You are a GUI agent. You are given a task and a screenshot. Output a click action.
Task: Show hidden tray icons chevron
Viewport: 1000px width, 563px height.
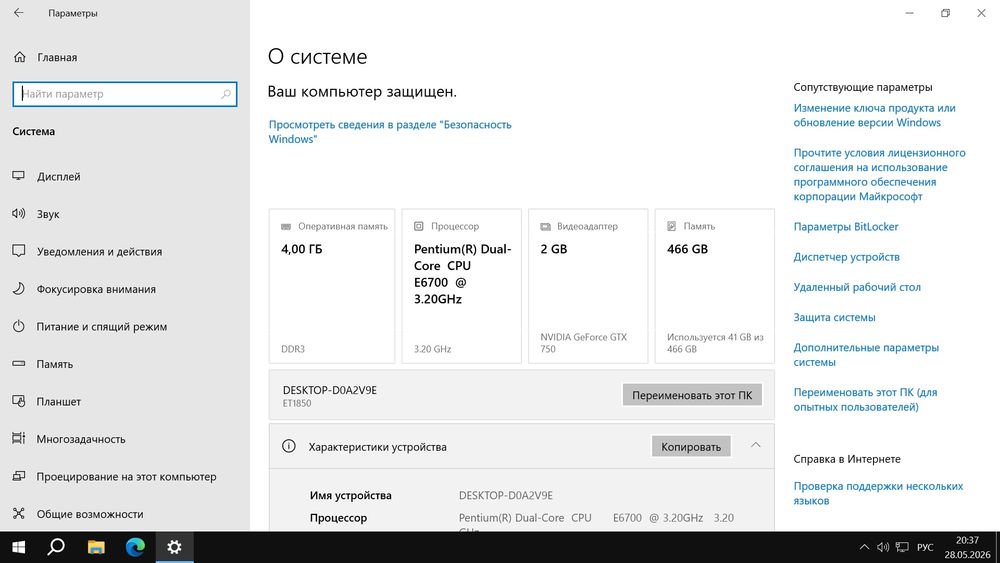(x=864, y=547)
